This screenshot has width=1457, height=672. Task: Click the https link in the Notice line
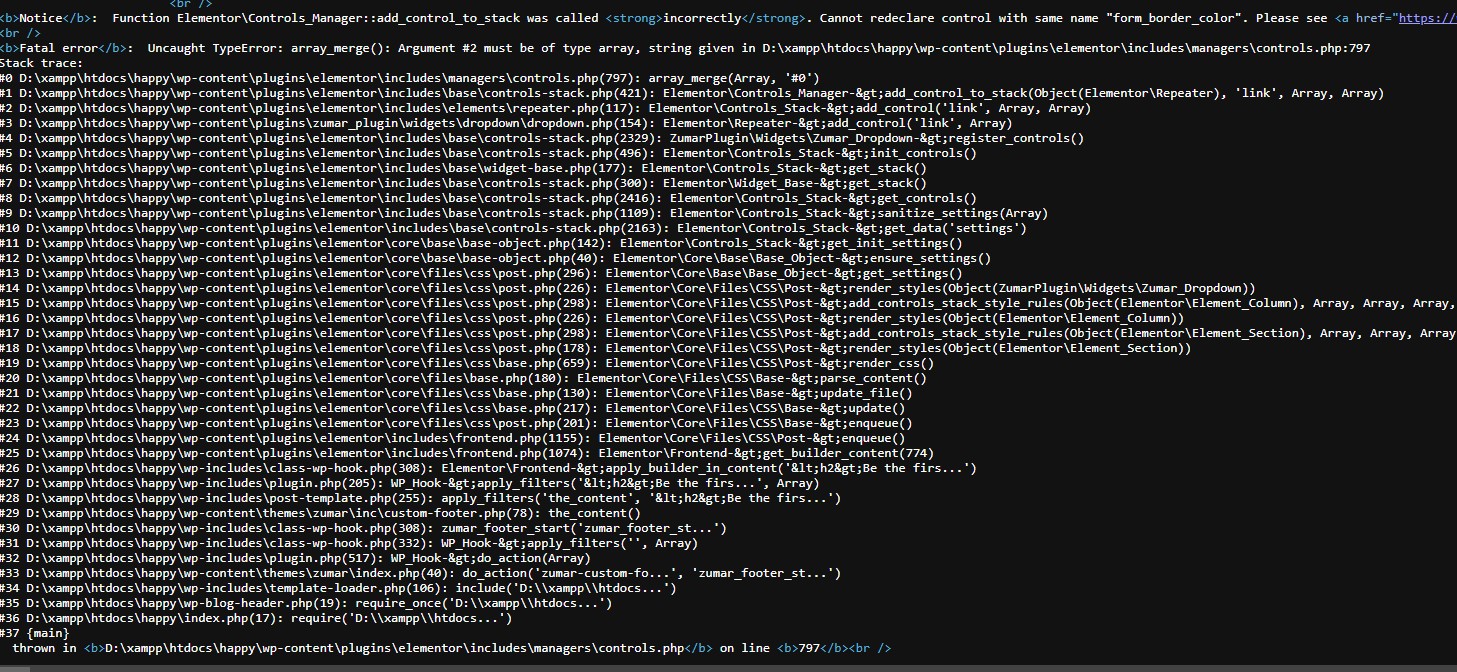pos(1428,18)
